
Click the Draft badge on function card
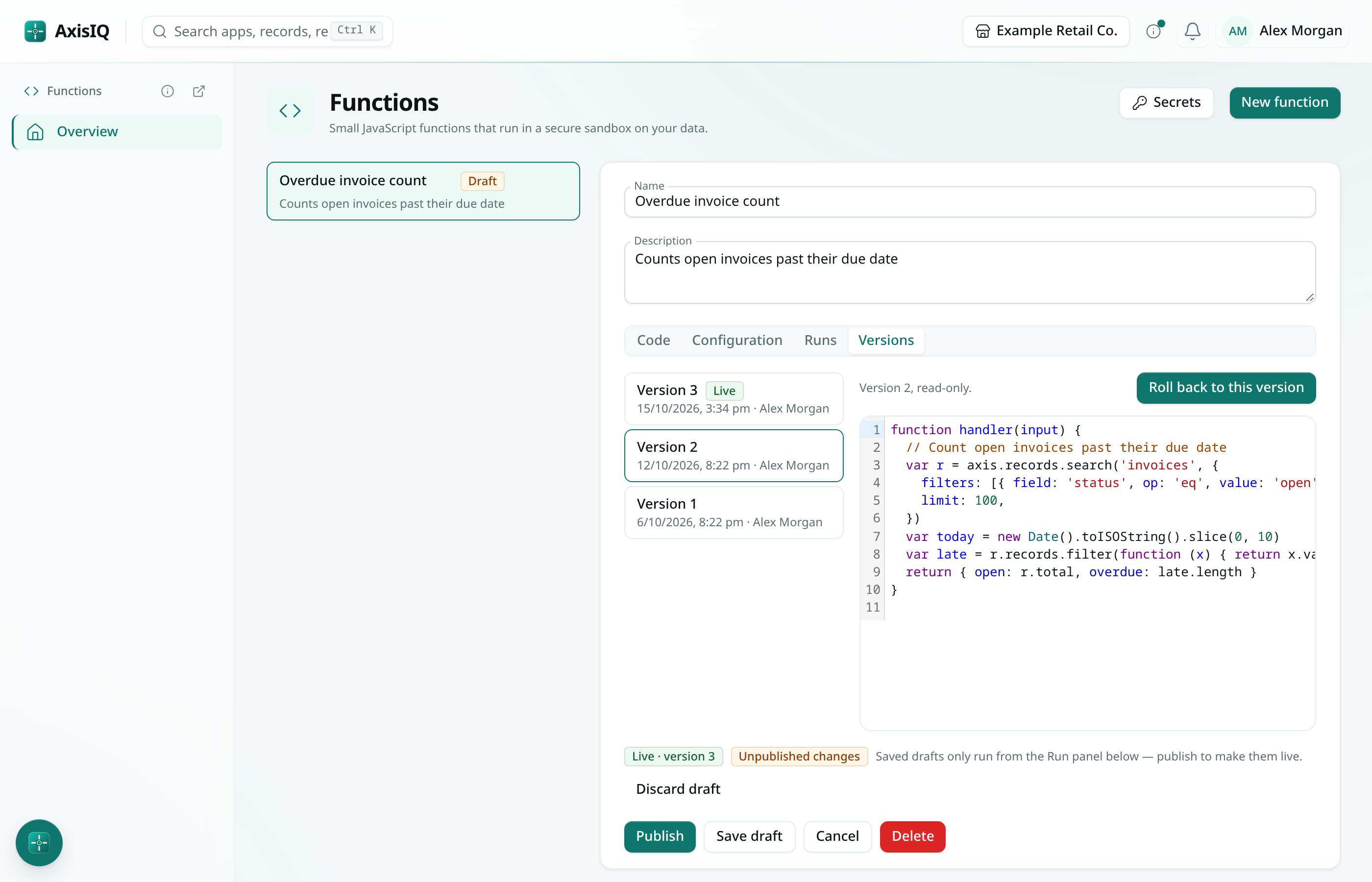pyautogui.click(x=482, y=181)
